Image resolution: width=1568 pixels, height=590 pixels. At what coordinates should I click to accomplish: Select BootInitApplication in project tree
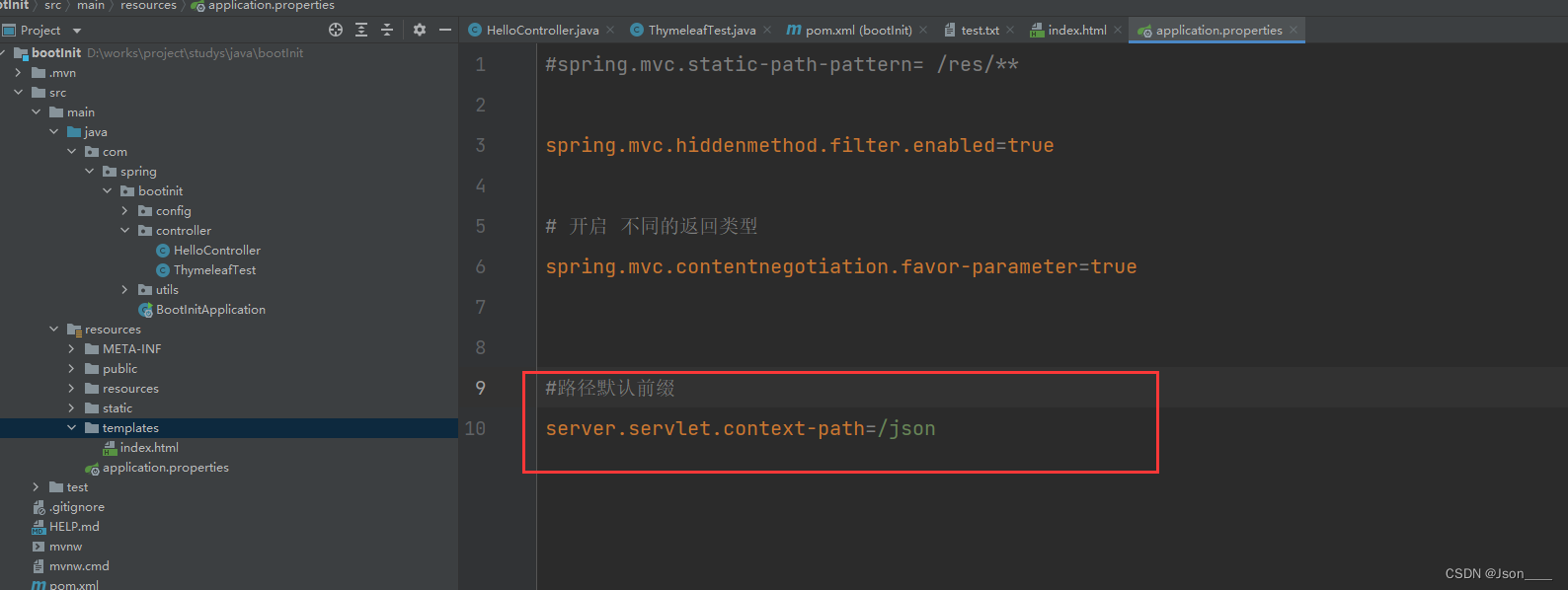210,310
